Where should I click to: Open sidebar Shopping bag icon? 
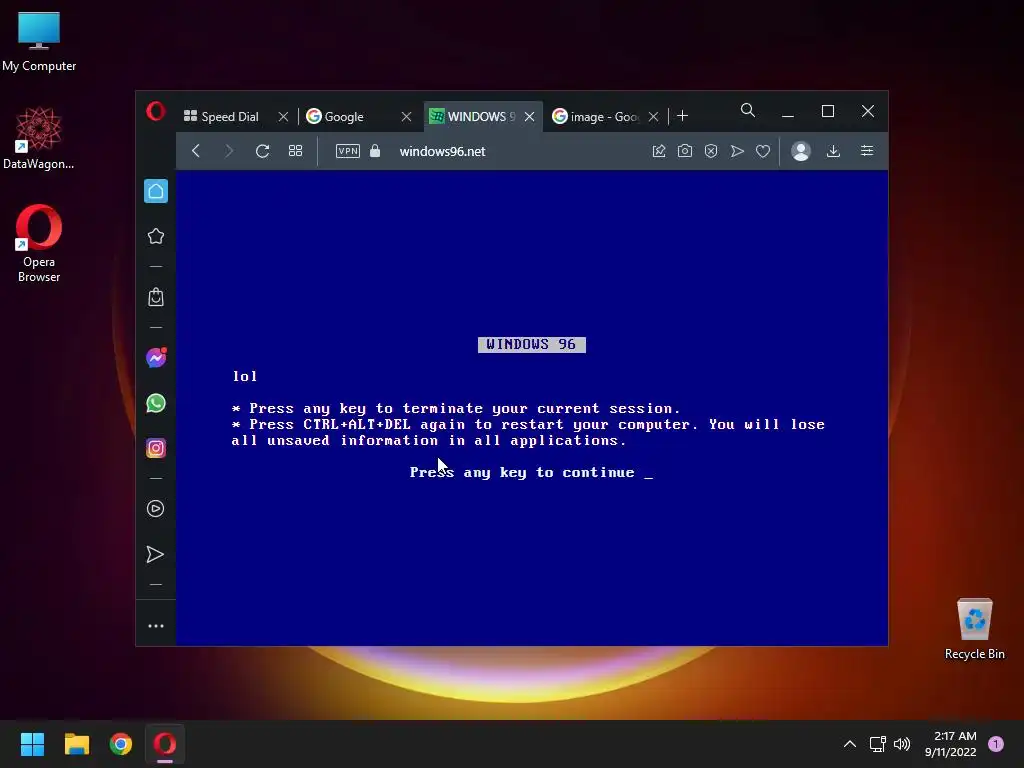pos(155,297)
